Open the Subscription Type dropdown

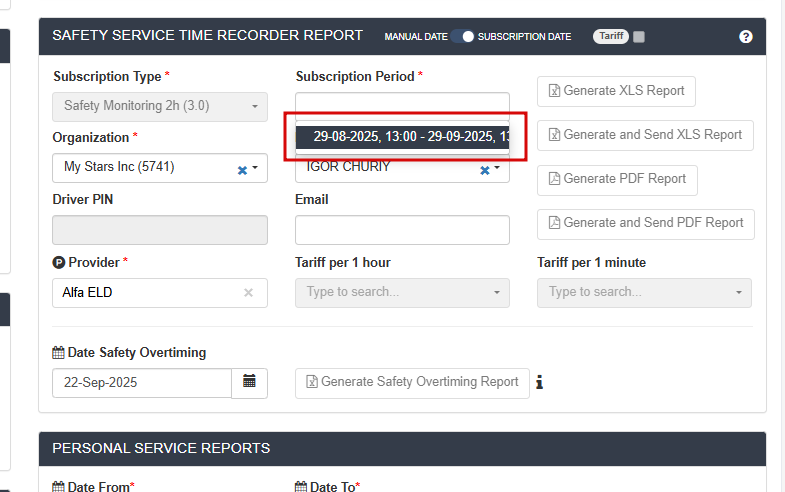point(160,107)
